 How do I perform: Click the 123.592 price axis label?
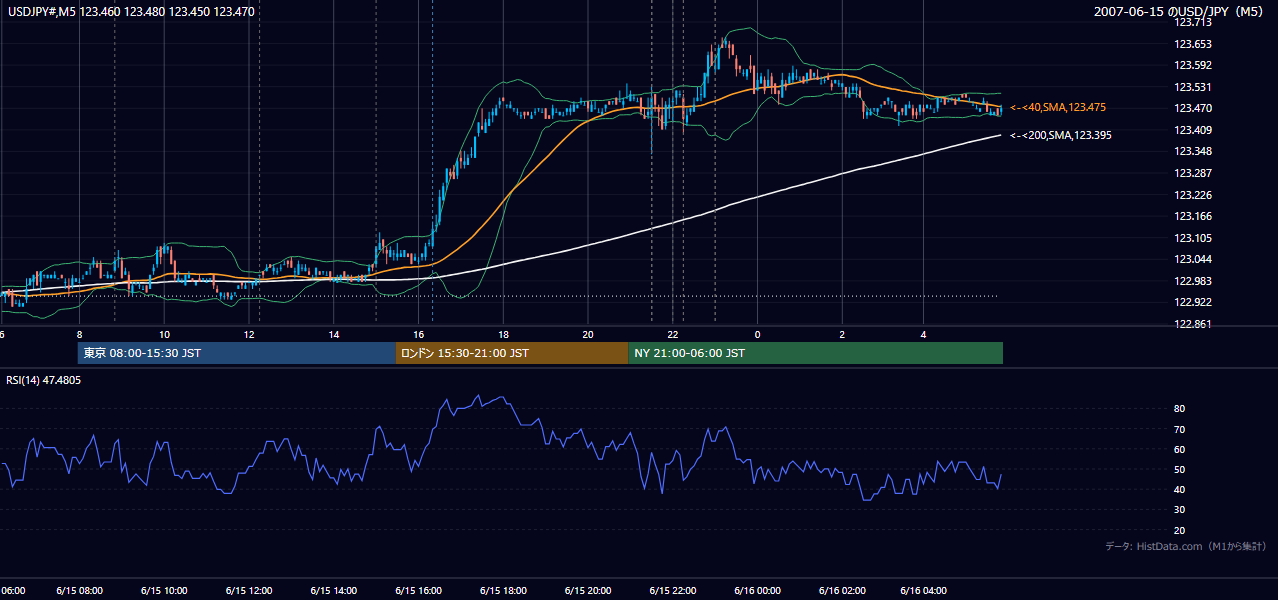(x=1194, y=65)
